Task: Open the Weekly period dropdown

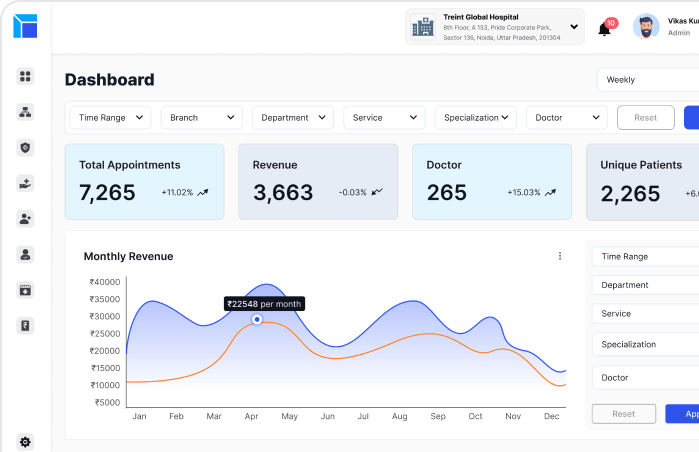Action: coord(647,80)
